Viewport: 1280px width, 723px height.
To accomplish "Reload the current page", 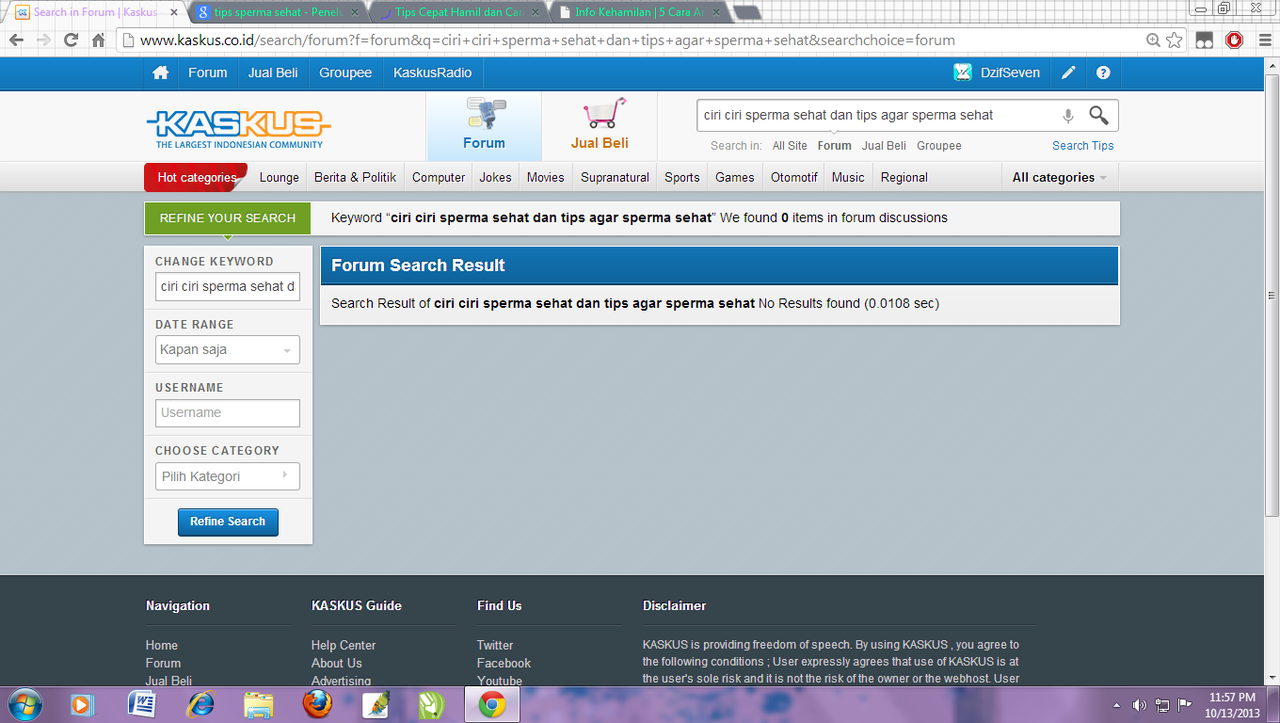I will (71, 40).
